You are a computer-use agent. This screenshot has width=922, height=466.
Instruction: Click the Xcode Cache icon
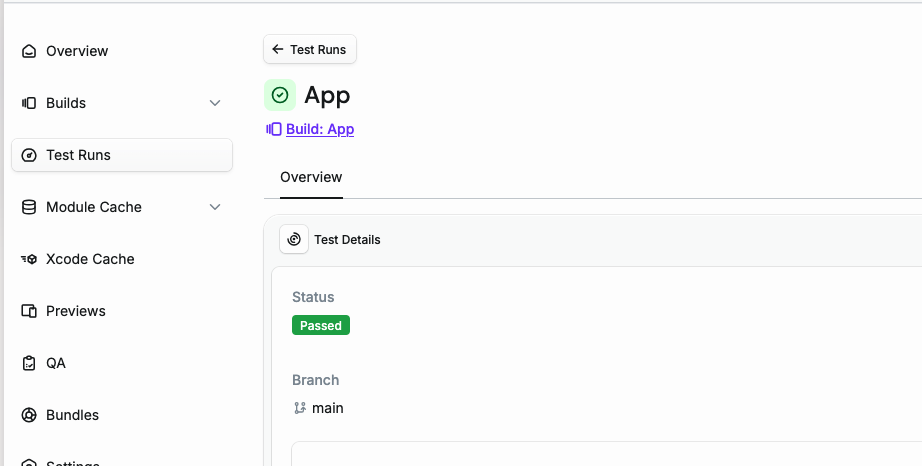29,259
